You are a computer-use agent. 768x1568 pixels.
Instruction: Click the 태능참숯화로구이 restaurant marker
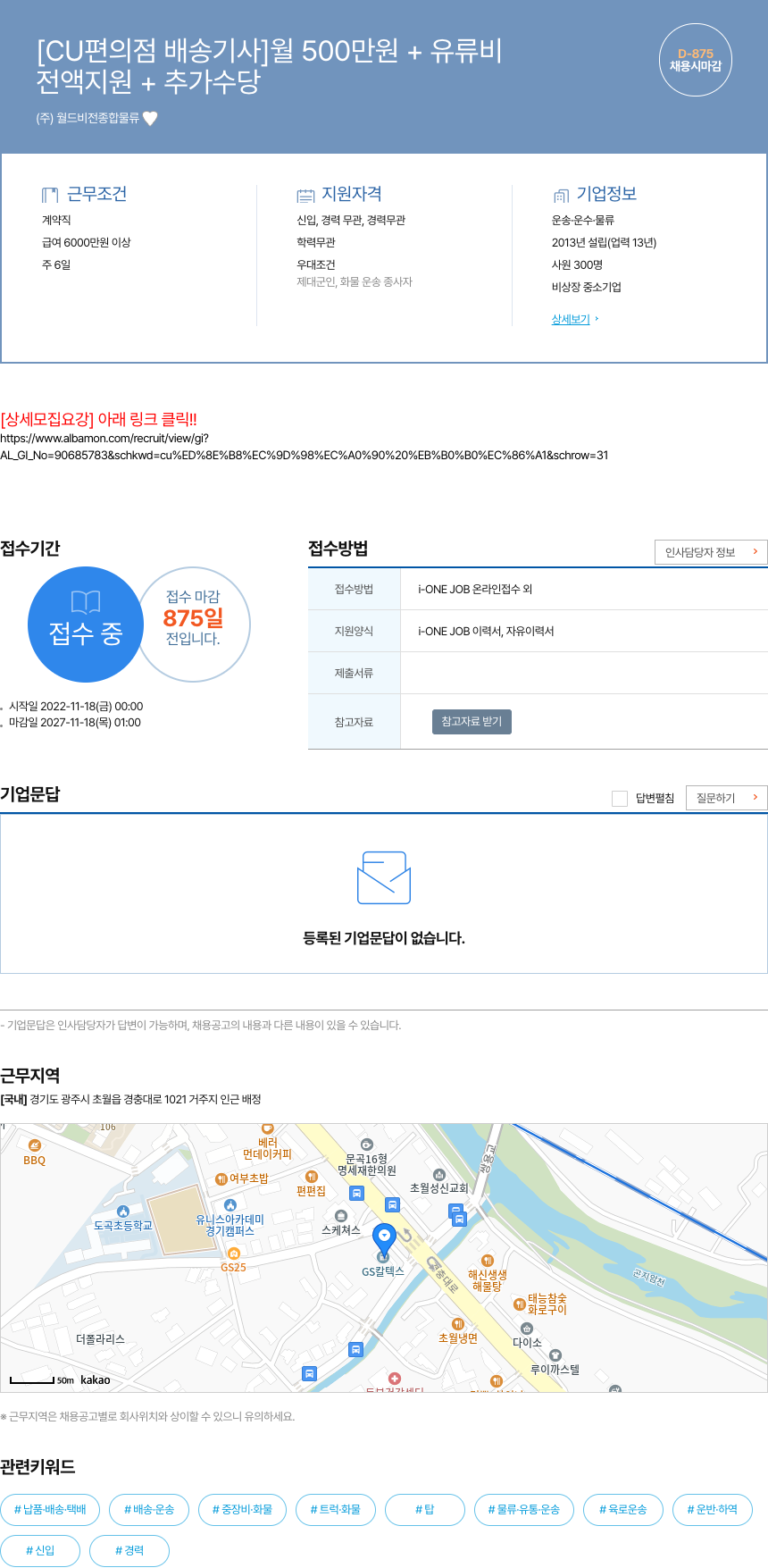[x=519, y=1304]
